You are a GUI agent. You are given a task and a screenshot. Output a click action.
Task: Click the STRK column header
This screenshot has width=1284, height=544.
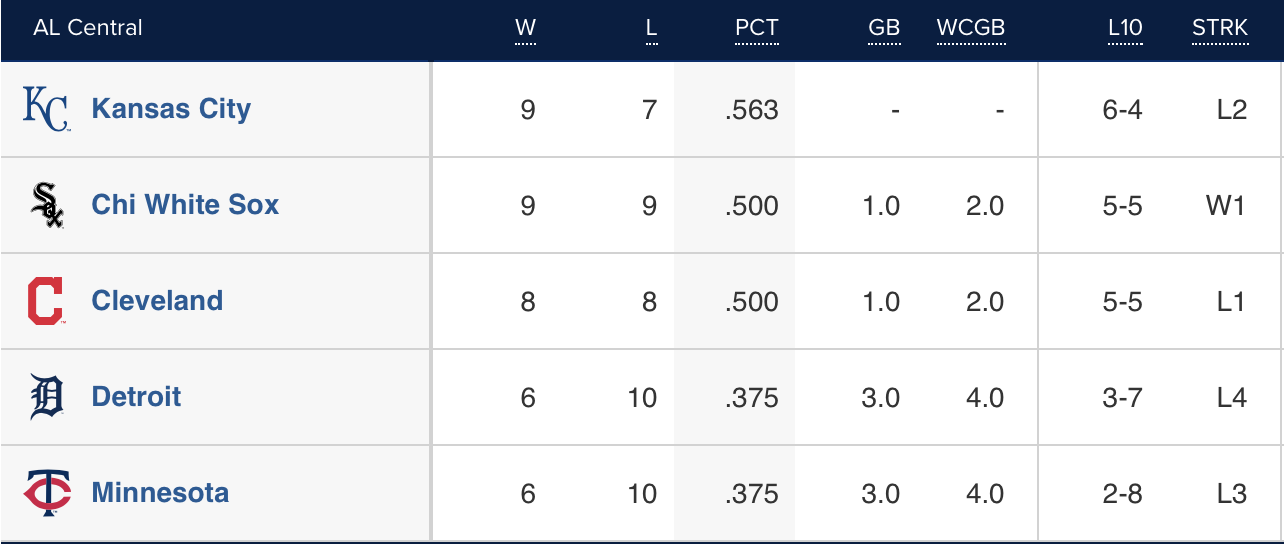pyautogui.click(x=1220, y=28)
